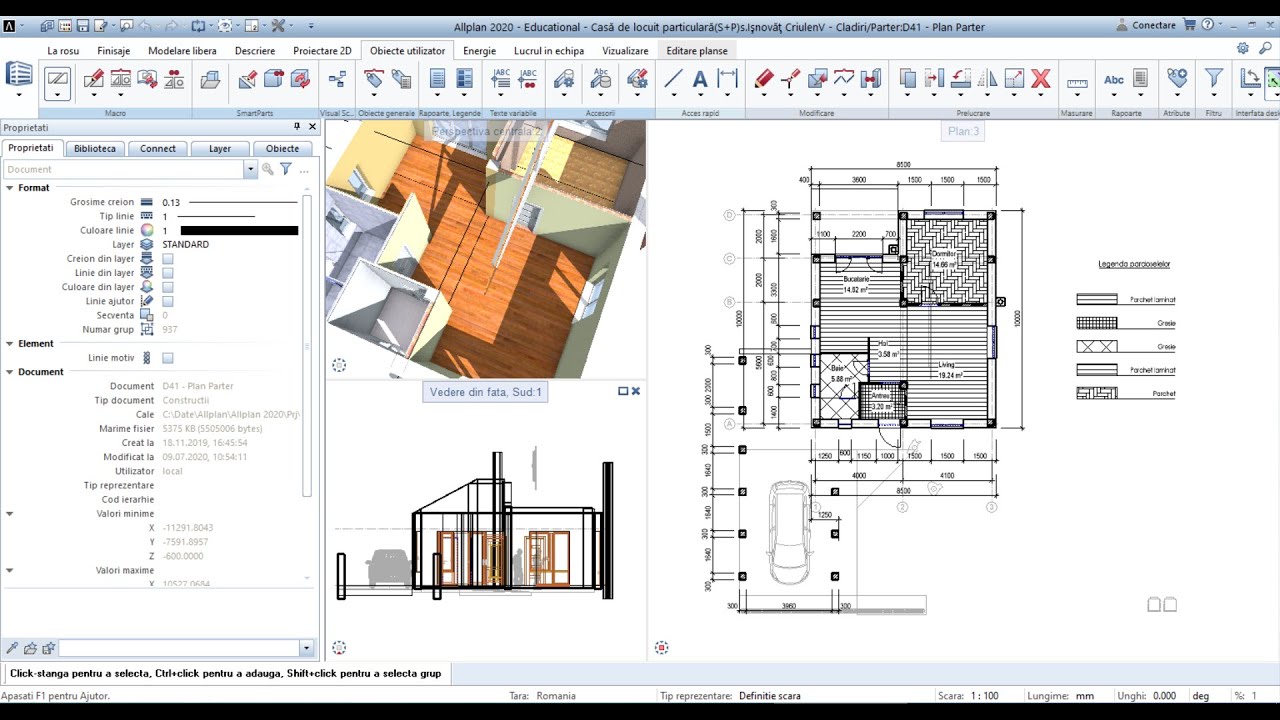
Task: Click the Grosime creion line thickness preview
Action: click(x=243, y=202)
